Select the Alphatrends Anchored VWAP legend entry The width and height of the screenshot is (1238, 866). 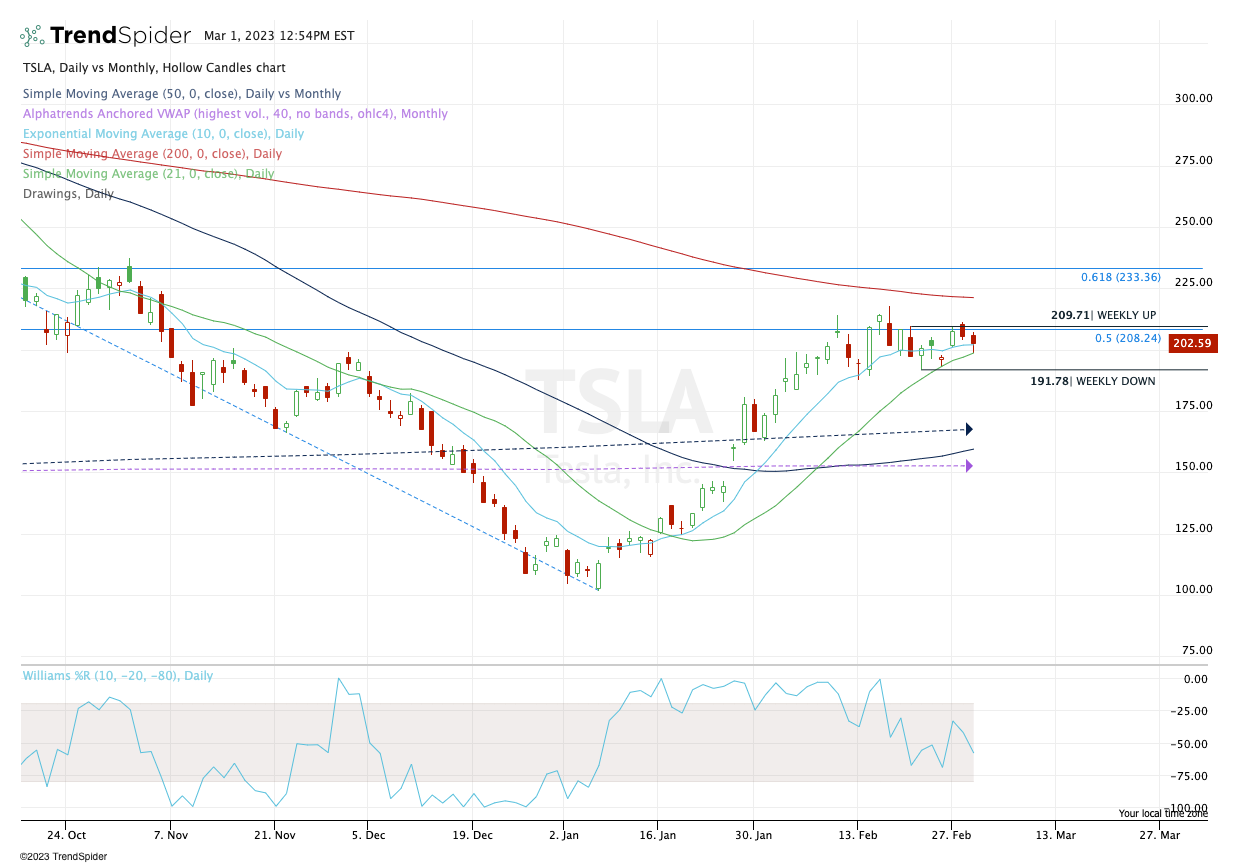[x=235, y=114]
